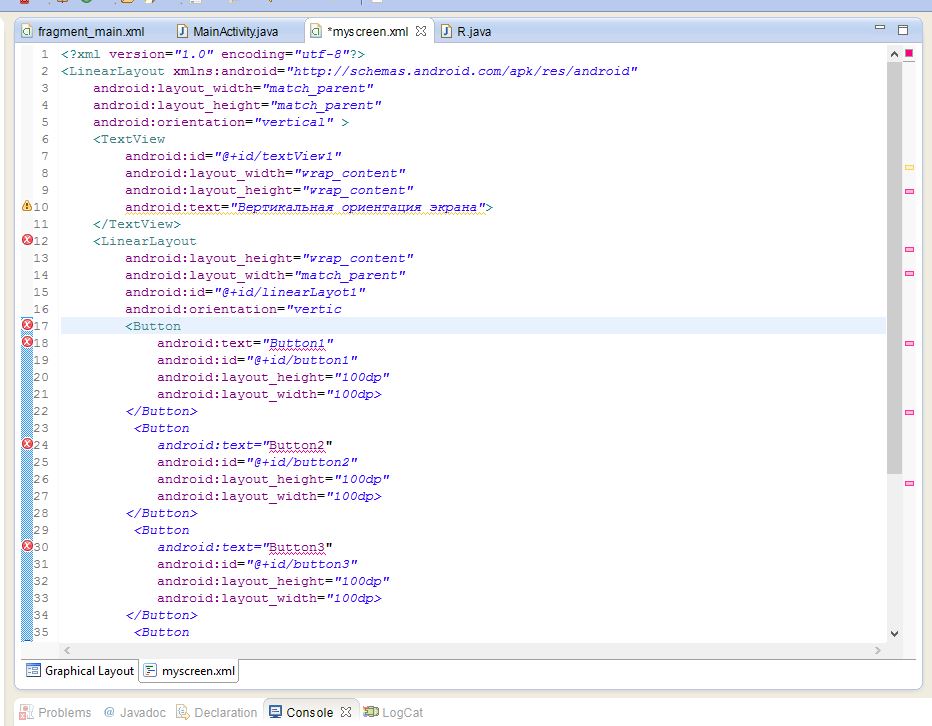The image size is (932, 726).
Task: Click the "@+id/textView1" id value
Action: point(278,156)
